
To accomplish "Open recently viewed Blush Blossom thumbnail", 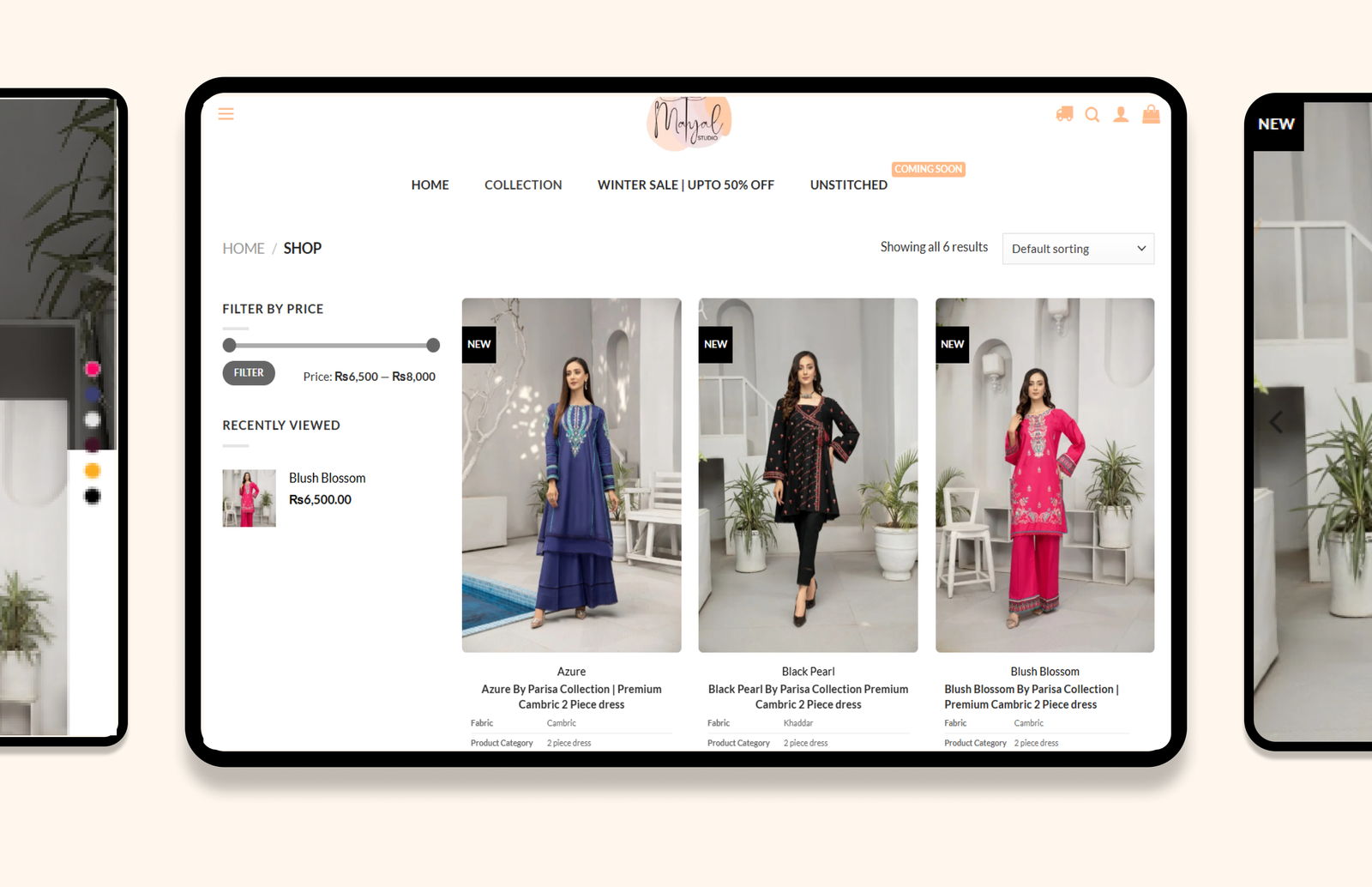I will 249,498.
